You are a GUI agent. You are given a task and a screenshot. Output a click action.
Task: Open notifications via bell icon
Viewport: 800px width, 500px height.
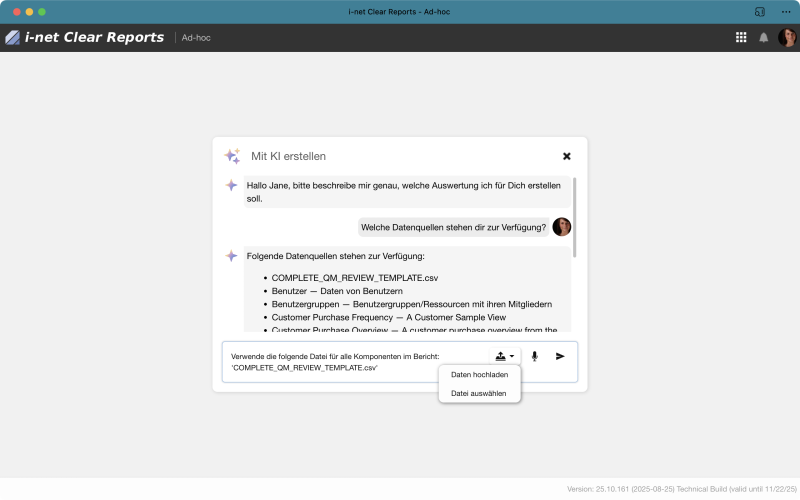tap(764, 38)
